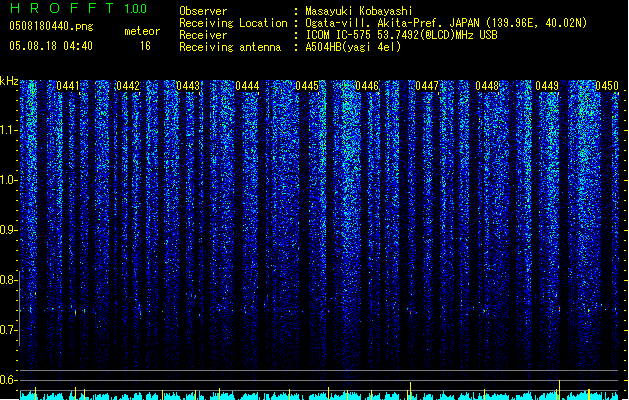Click the 0.9 frequency axis label
The width and height of the screenshot is (629, 400).
coord(8,230)
